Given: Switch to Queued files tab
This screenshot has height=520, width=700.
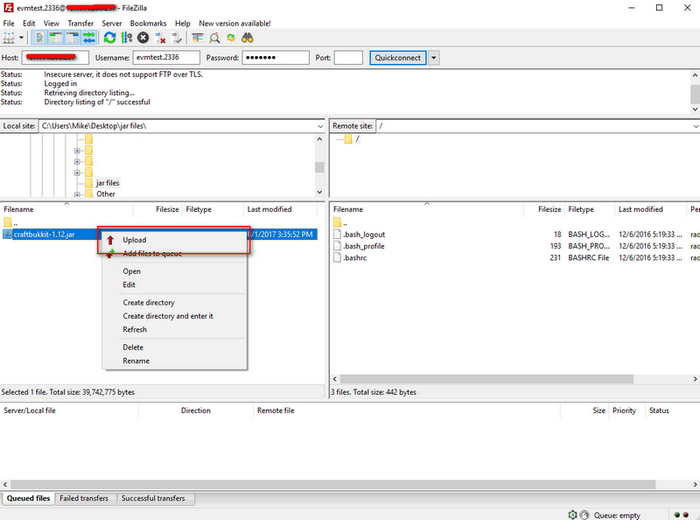Looking at the screenshot, I should 28,499.
